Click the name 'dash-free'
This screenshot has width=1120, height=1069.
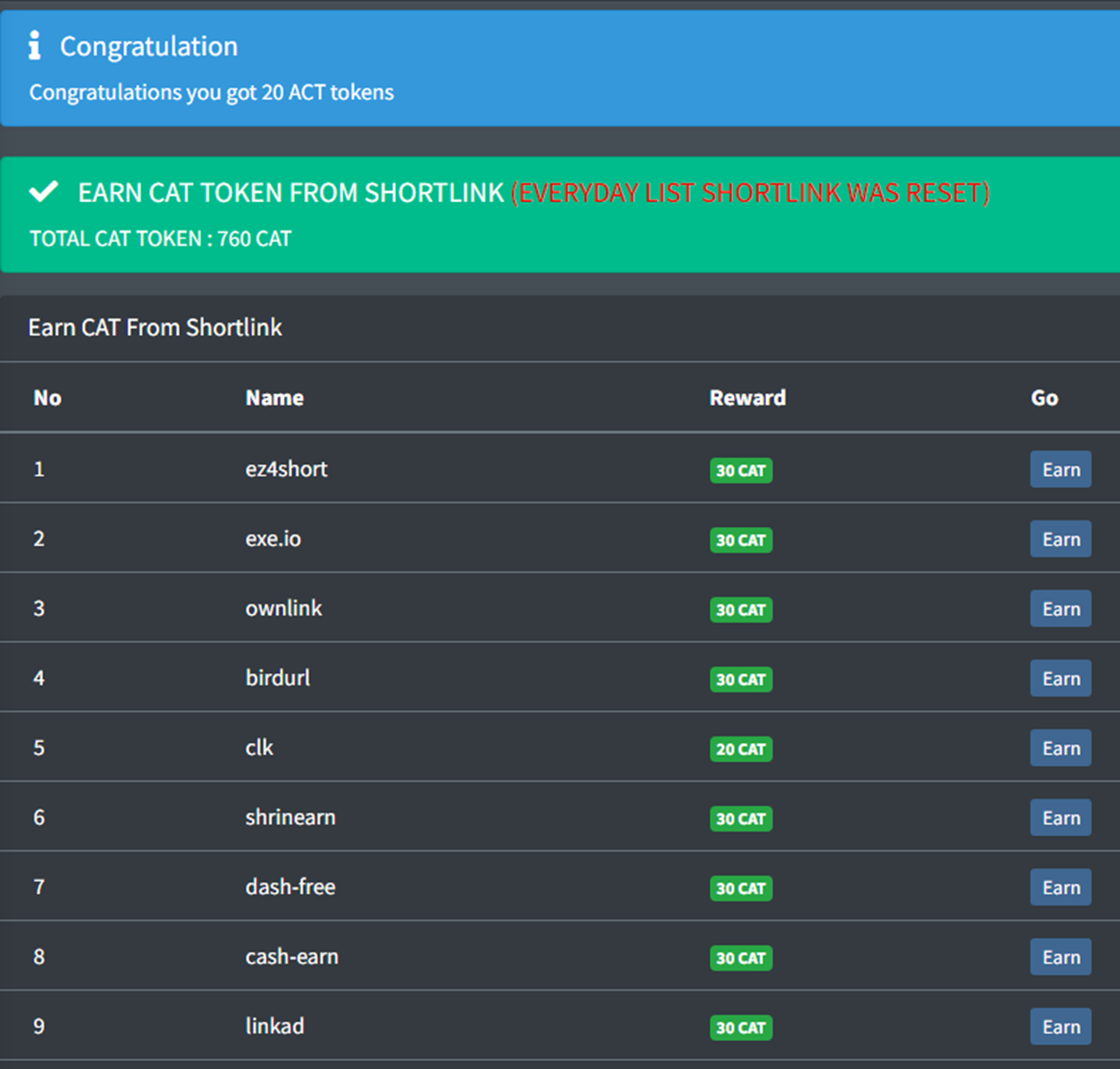pyautogui.click(x=290, y=887)
